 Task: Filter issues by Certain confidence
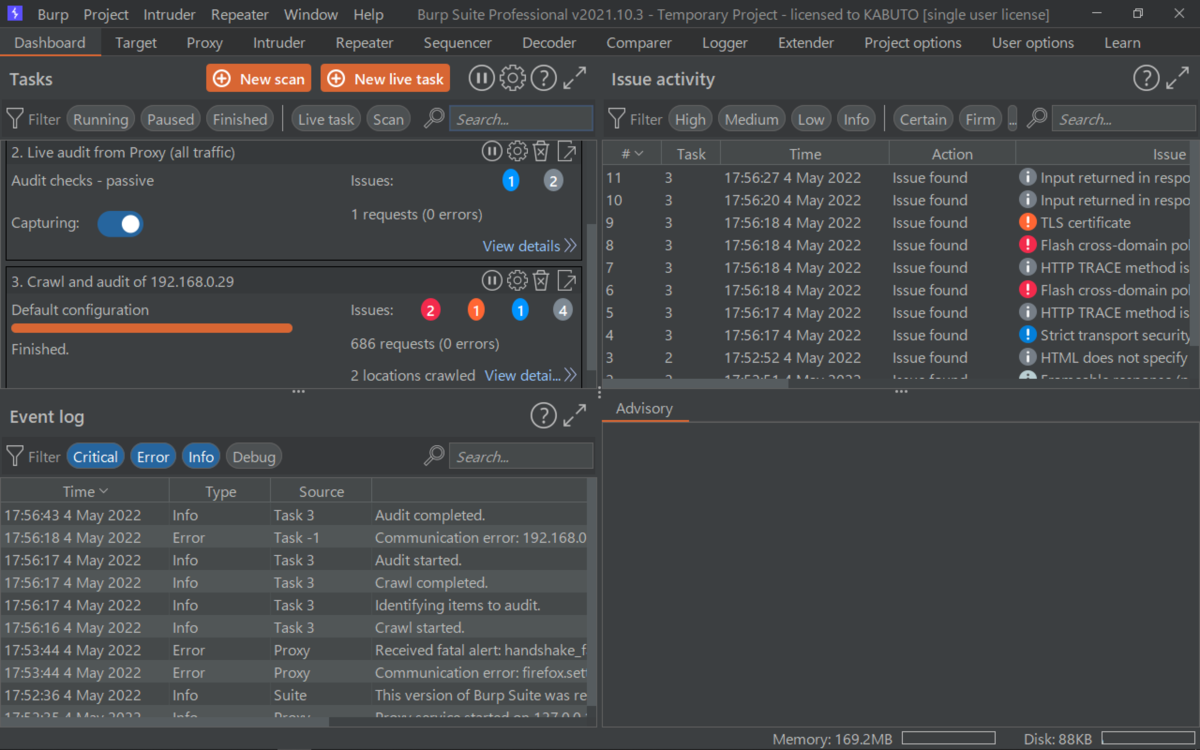coord(923,119)
